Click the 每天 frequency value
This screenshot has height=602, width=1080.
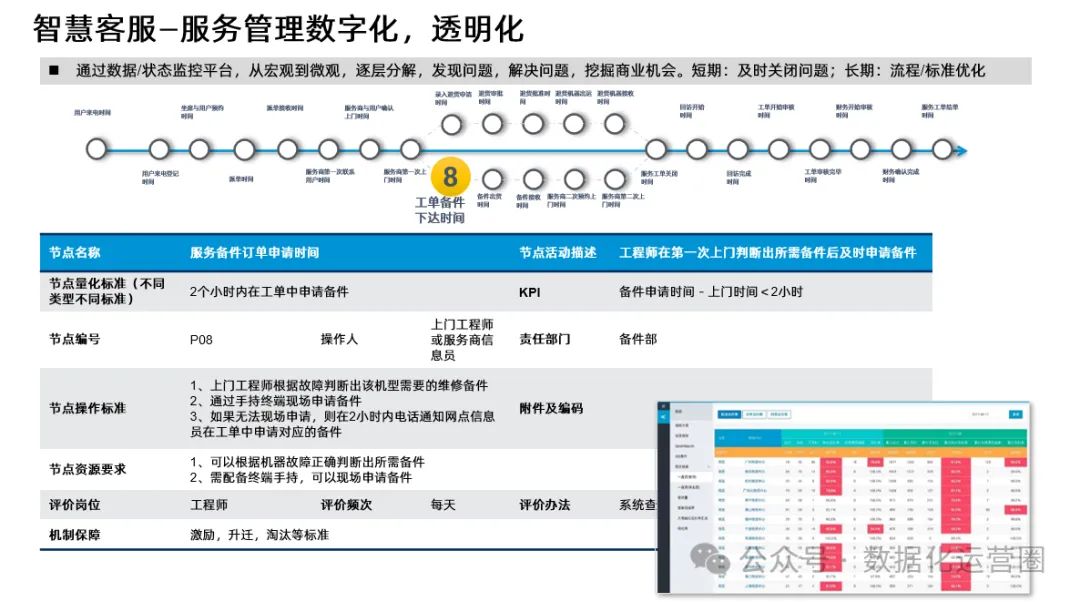[x=443, y=505]
